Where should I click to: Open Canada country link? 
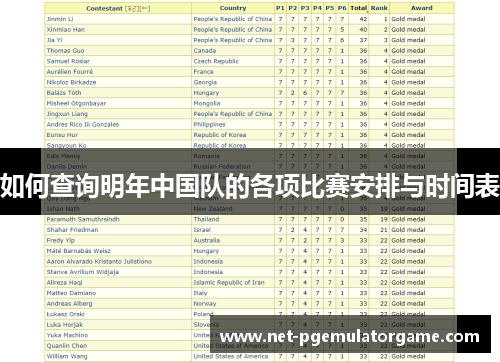coord(205,51)
